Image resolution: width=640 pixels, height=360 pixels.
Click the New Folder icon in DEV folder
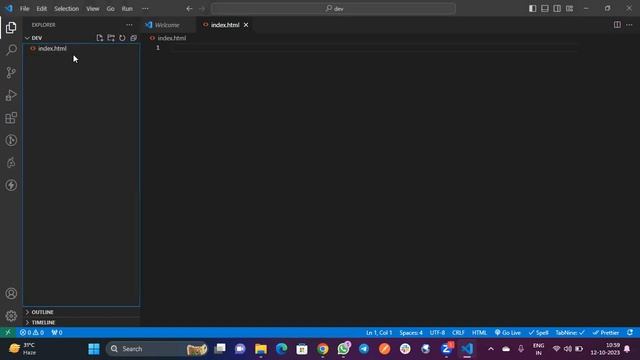click(x=111, y=38)
